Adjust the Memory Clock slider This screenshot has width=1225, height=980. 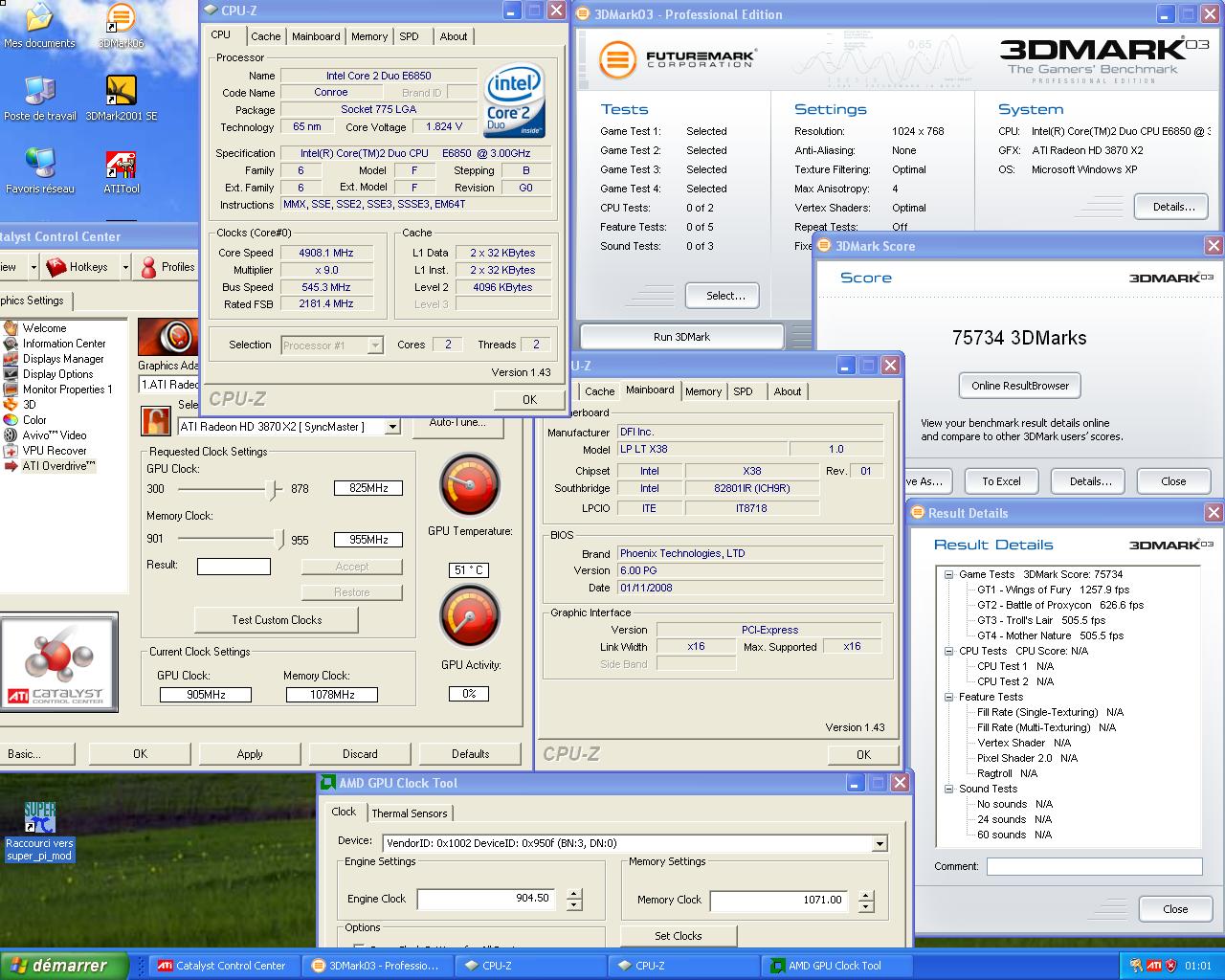[279, 540]
